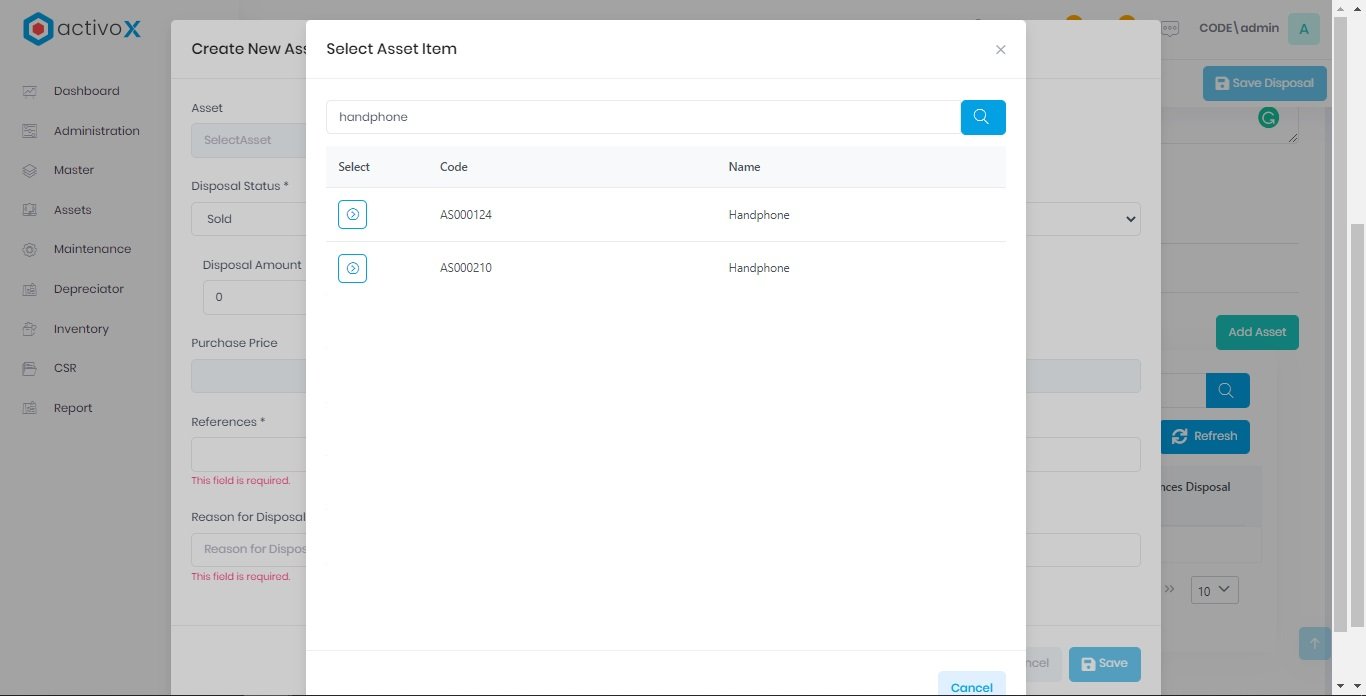
Task: Open the page size dropdown showing 10
Action: [x=1214, y=591]
